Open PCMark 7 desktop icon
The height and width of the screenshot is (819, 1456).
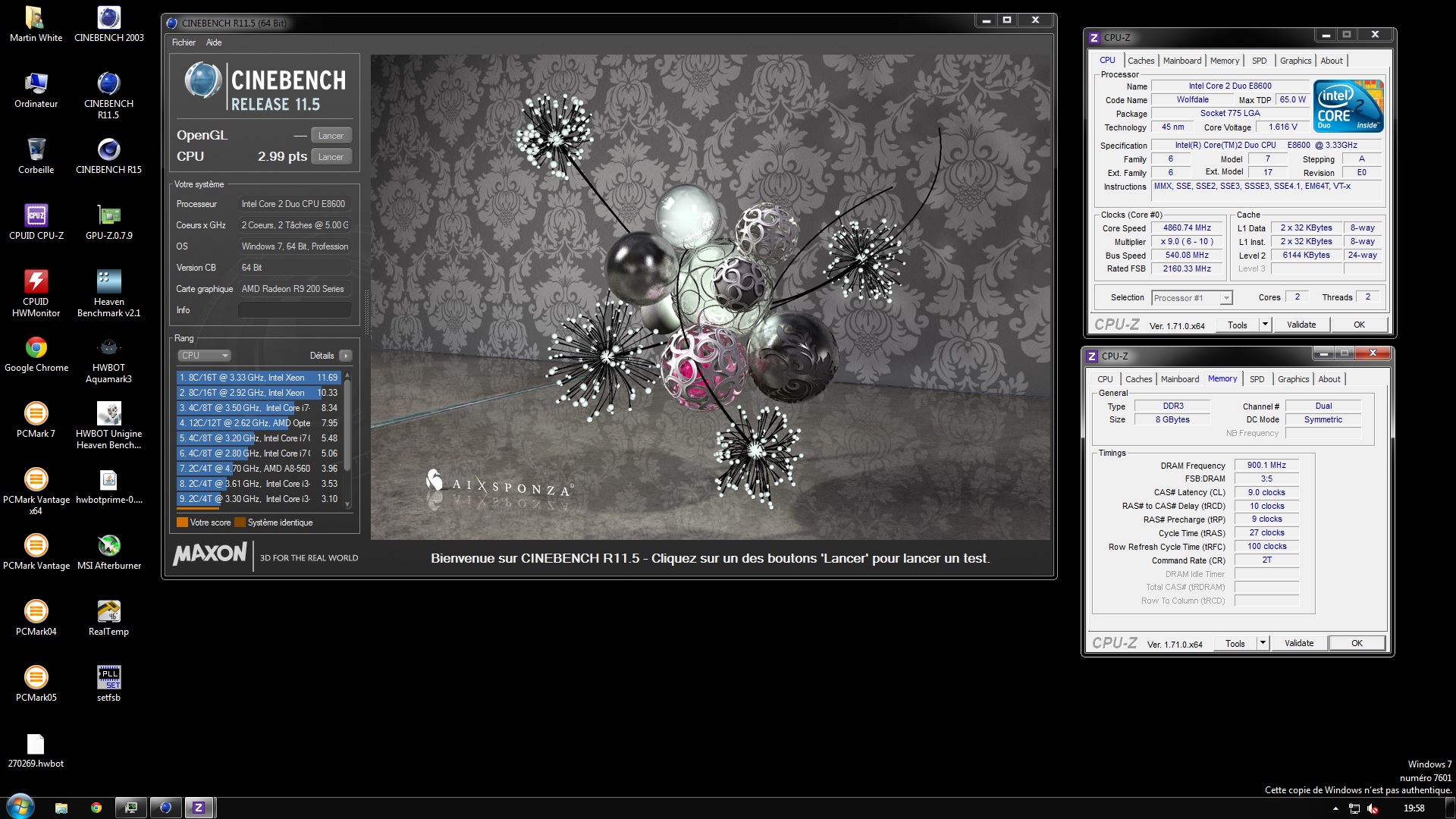(36, 420)
